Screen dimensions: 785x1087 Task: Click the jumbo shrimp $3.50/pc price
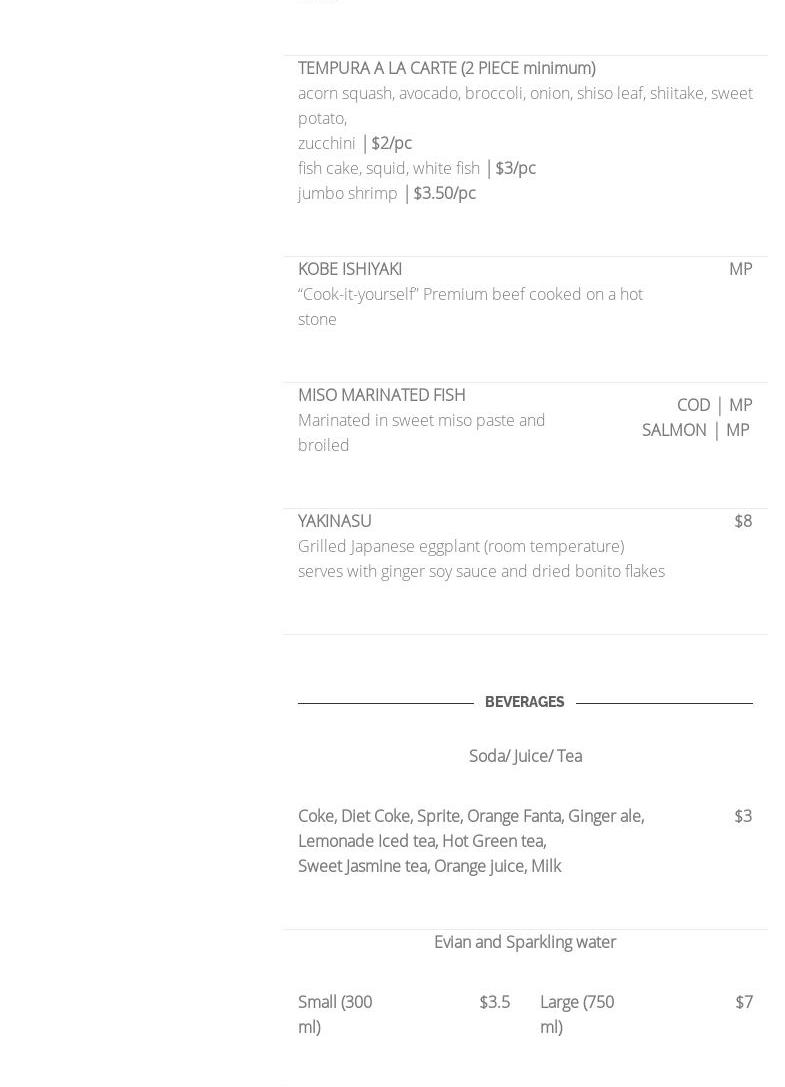(444, 193)
